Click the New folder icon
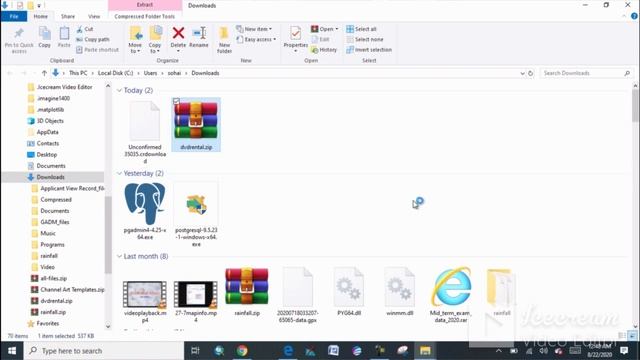Image resolution: width=640 pixels, height=360 pixels. (x=224, y=34)
